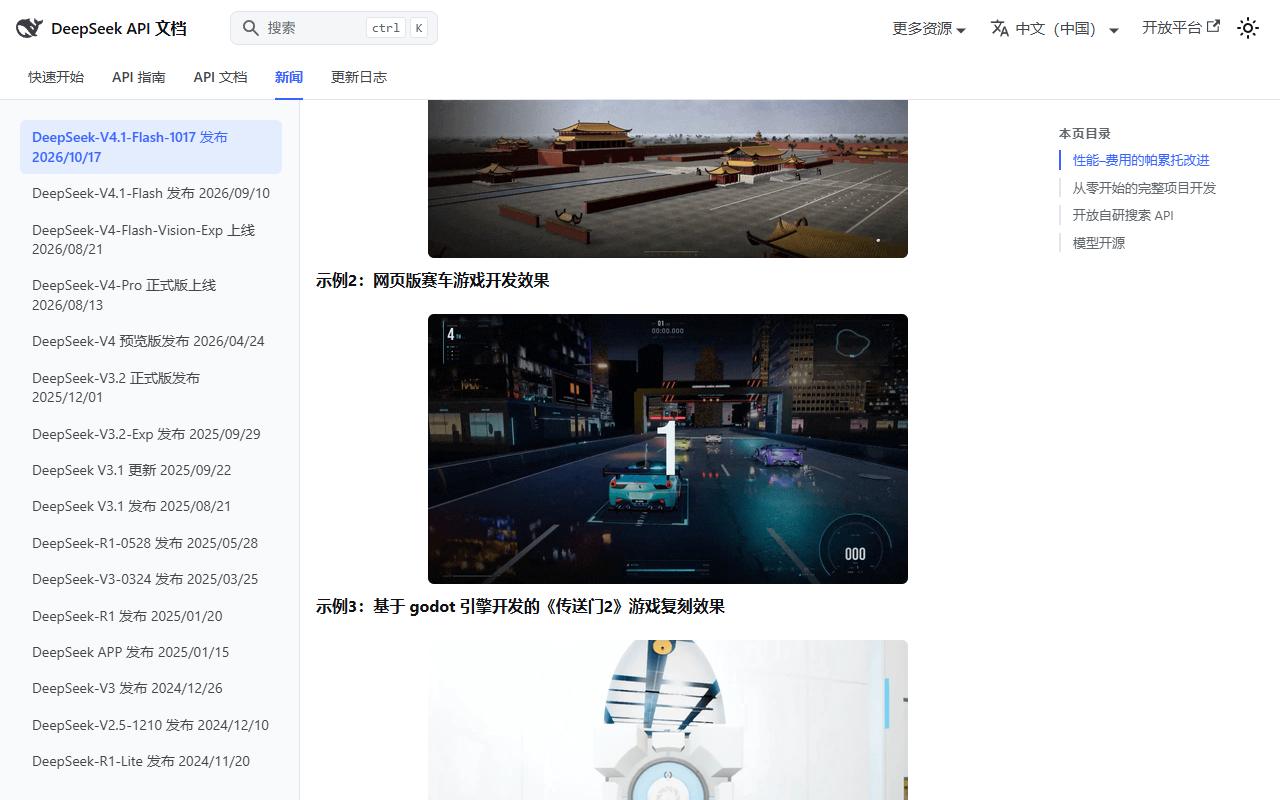Click the search magnifier icon
This screenshot has width=1280, height=800.
click(x=251, y=28)
